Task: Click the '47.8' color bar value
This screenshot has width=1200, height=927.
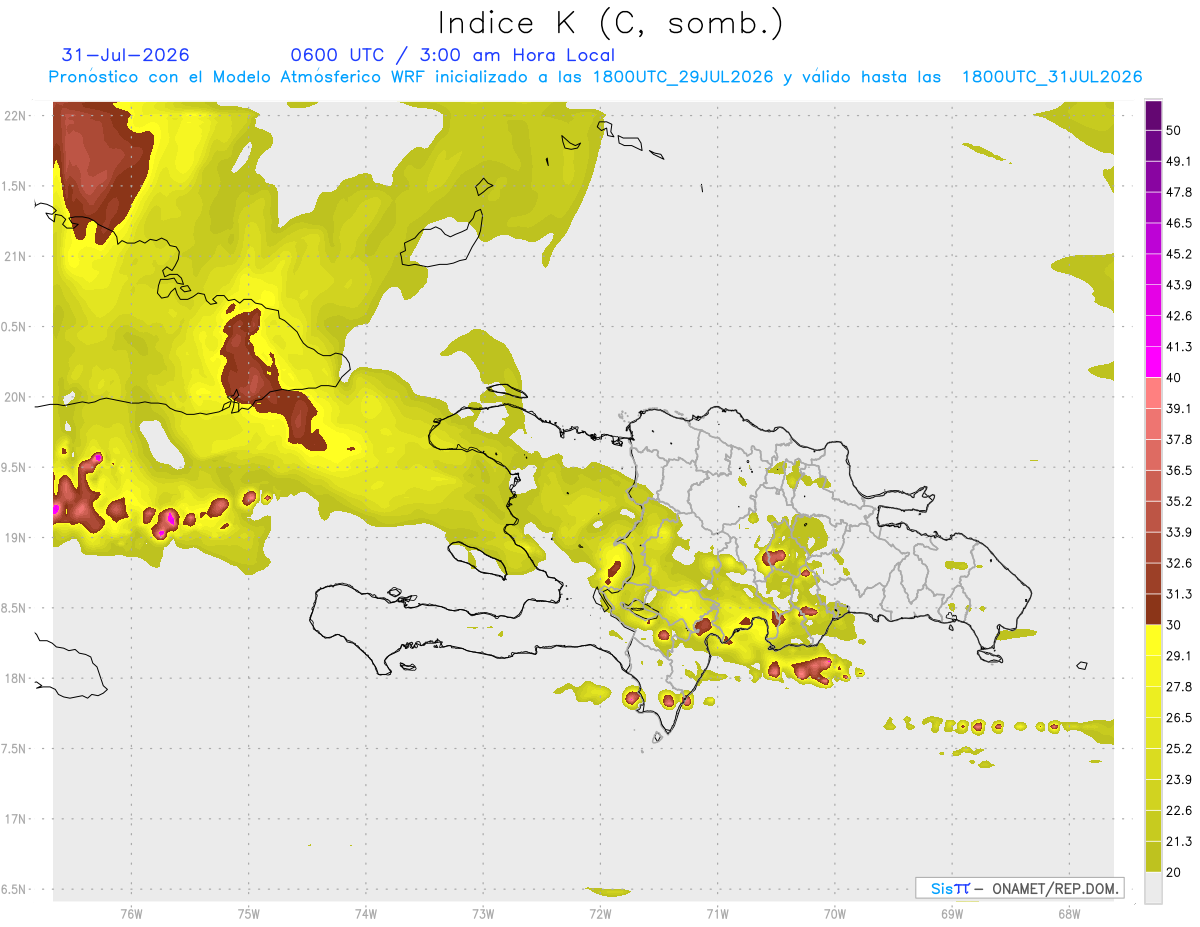Action: tap(1179, 192)
